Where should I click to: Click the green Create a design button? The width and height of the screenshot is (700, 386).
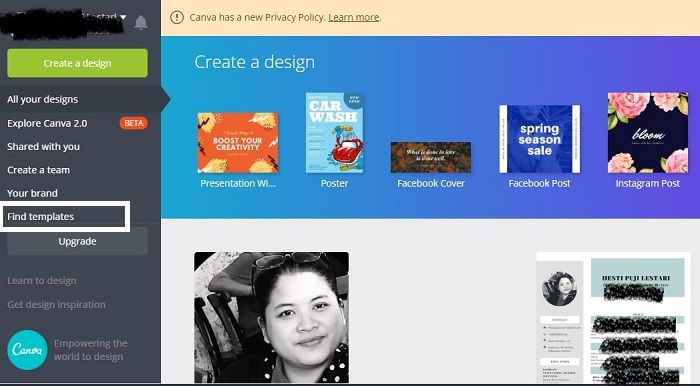coord(77,63)
